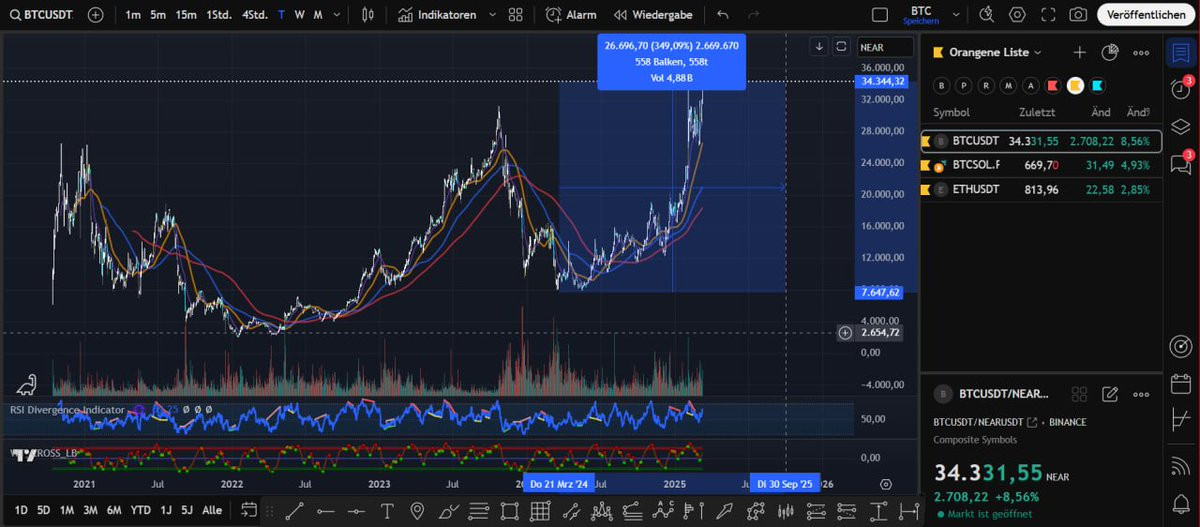
Task: Select the R watchlist circle
Action: point(985,85)
